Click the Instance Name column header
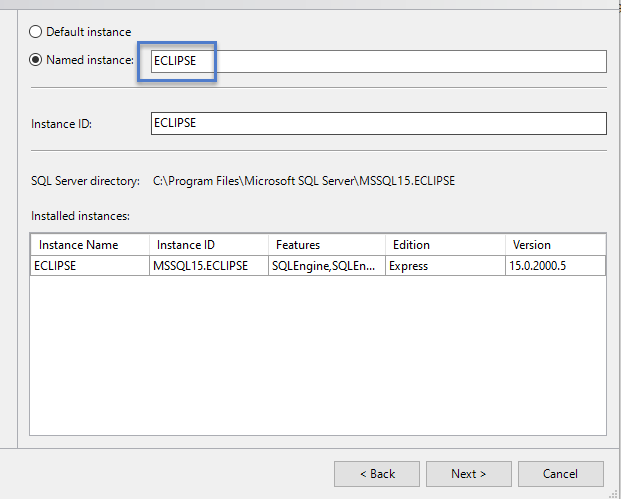This screenshot has height=499, width=621. pos(90,245)
